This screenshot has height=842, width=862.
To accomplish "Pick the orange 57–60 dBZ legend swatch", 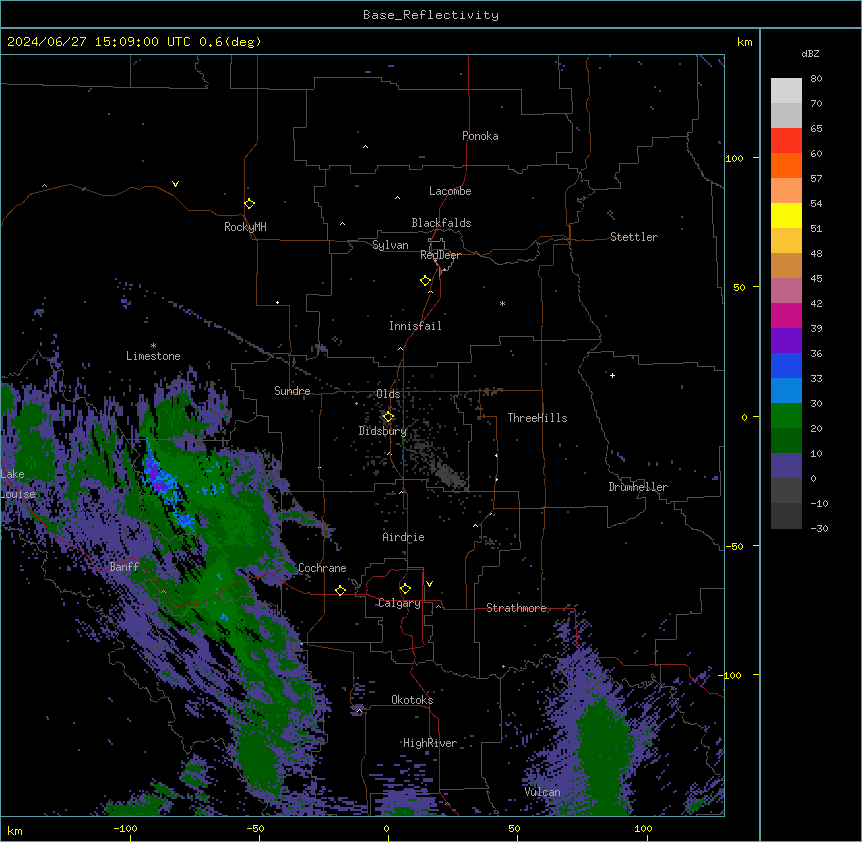I will [x=786, y=165].
